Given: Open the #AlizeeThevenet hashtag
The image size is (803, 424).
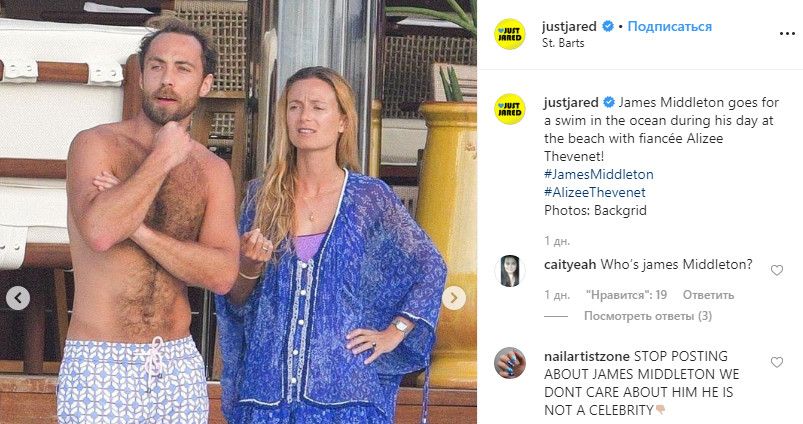Looking at the screenshot, I should pos(595,193).
